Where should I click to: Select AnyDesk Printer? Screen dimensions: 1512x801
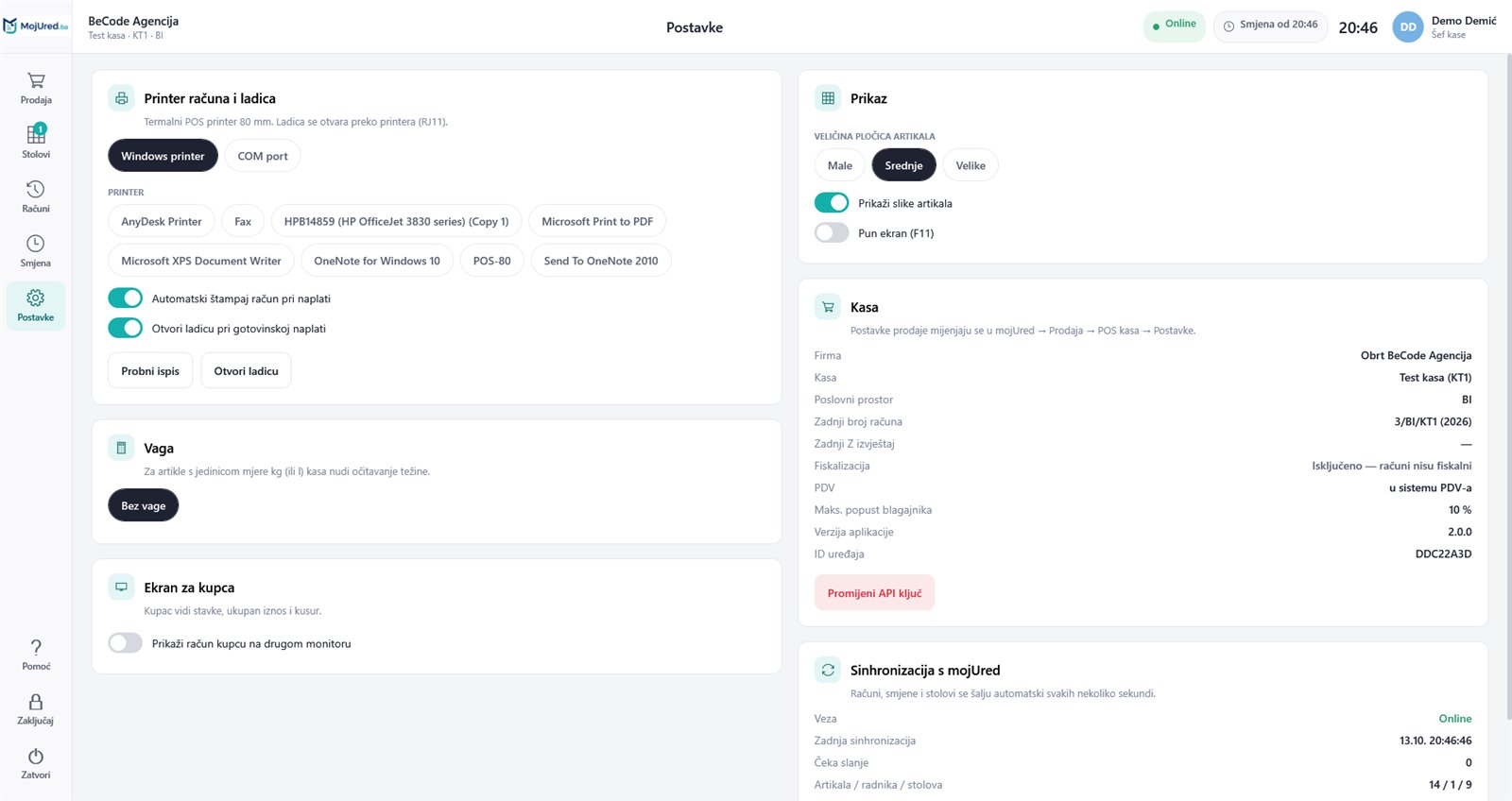[162, 222]
